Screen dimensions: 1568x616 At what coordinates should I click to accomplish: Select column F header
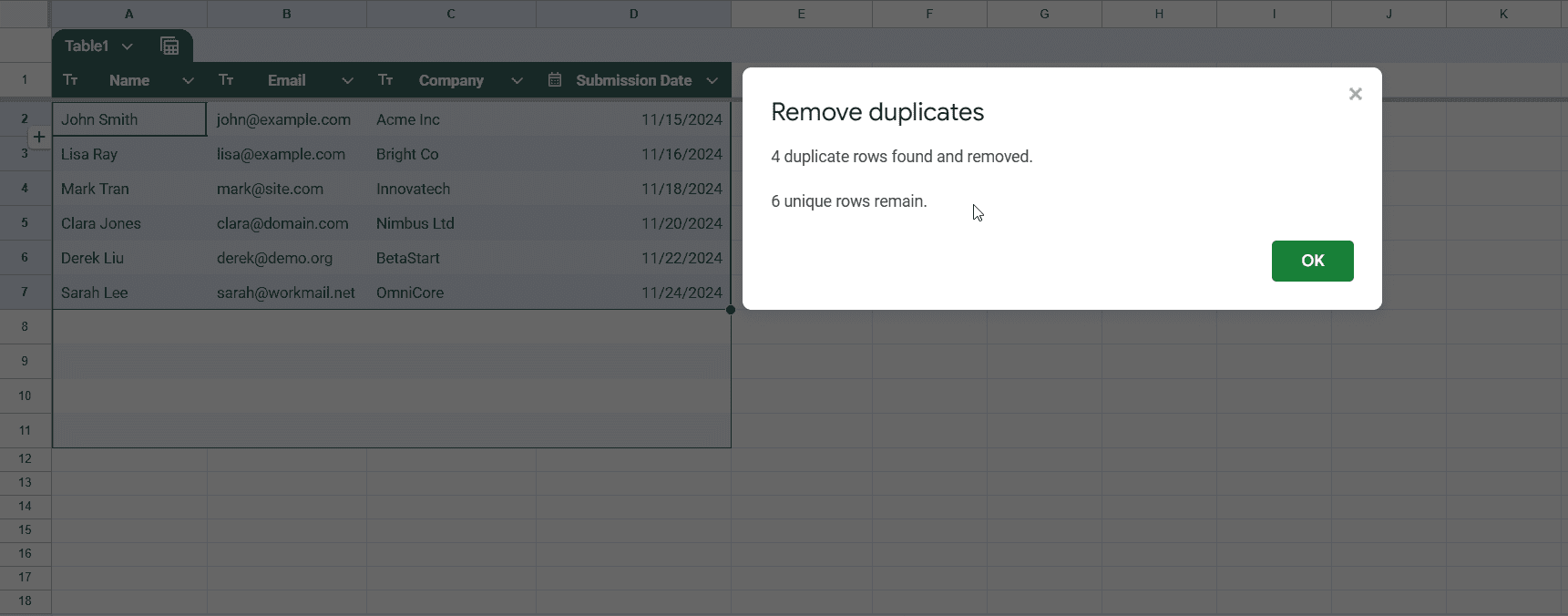929,14
